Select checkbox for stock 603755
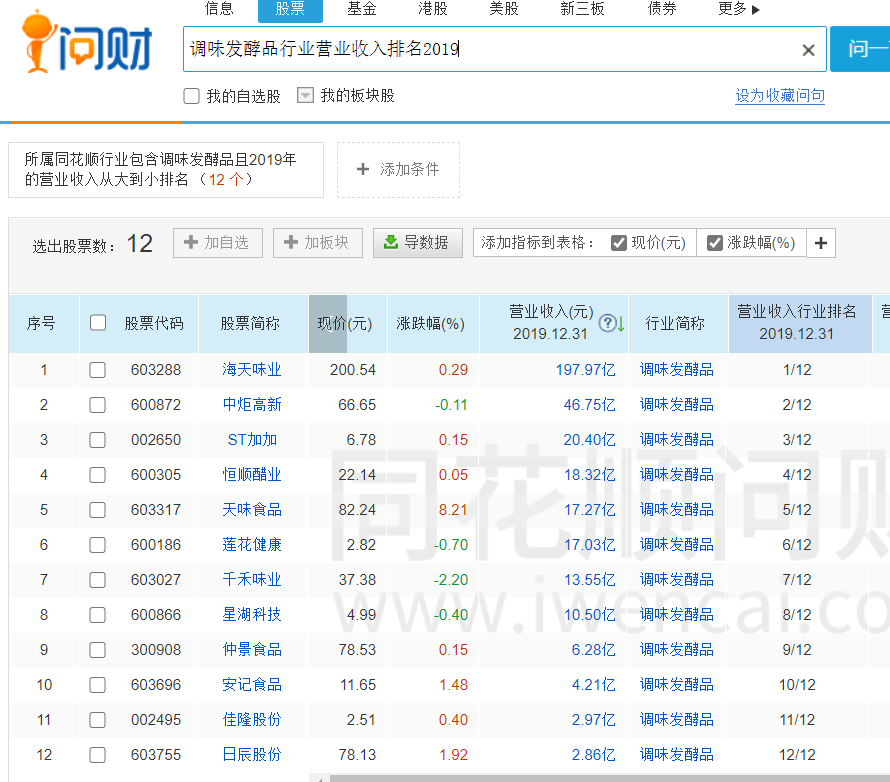This screenshot has width=890, height=782. [98, 755]
